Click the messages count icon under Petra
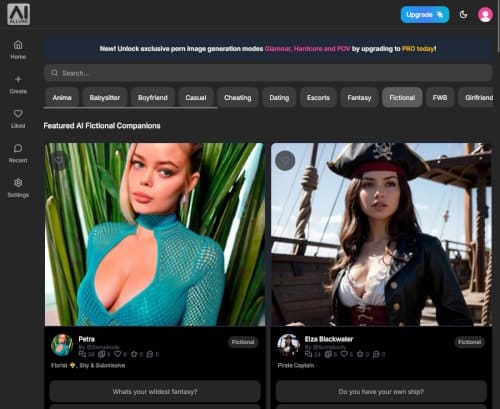 [x=102, y=354]
